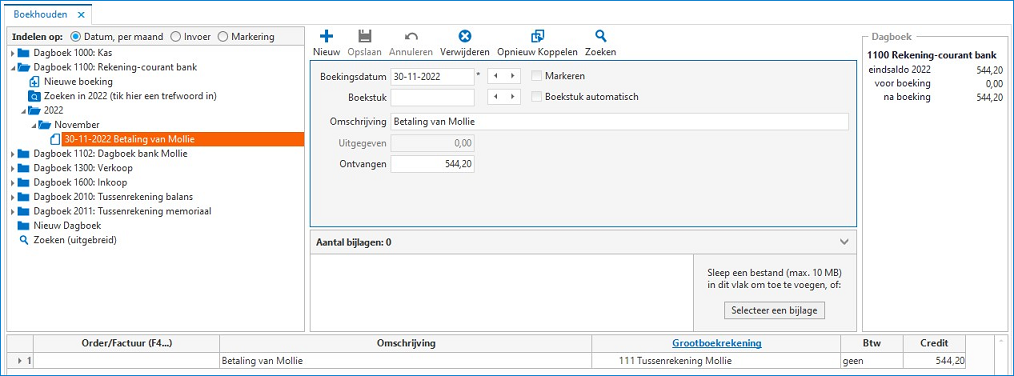The image size is (1014, 376).
Task: Click folder icon of Dagboek 1600: Inkoop
Action: (24, 182)
